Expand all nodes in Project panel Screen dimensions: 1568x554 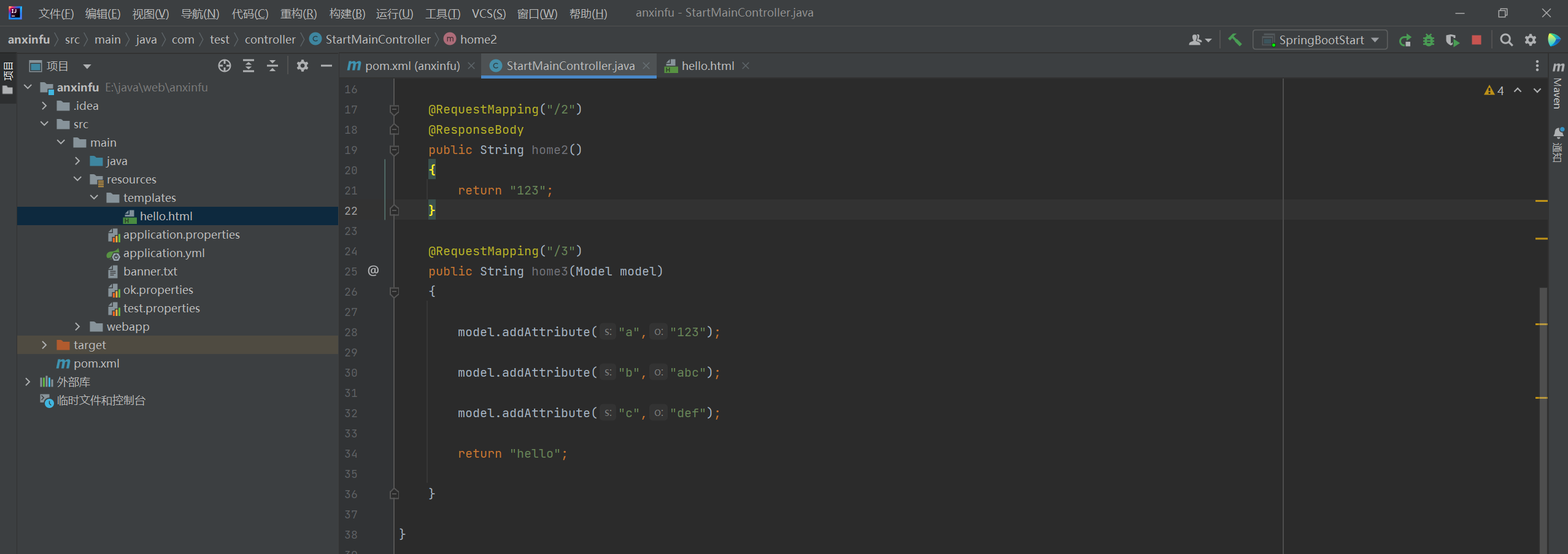pyautogui.click(x=249, y=66)
